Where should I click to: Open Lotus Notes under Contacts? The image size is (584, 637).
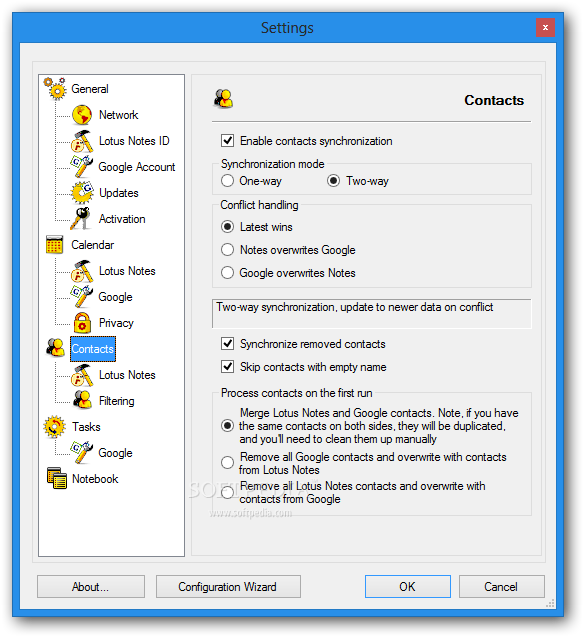(x=127, y=375)
